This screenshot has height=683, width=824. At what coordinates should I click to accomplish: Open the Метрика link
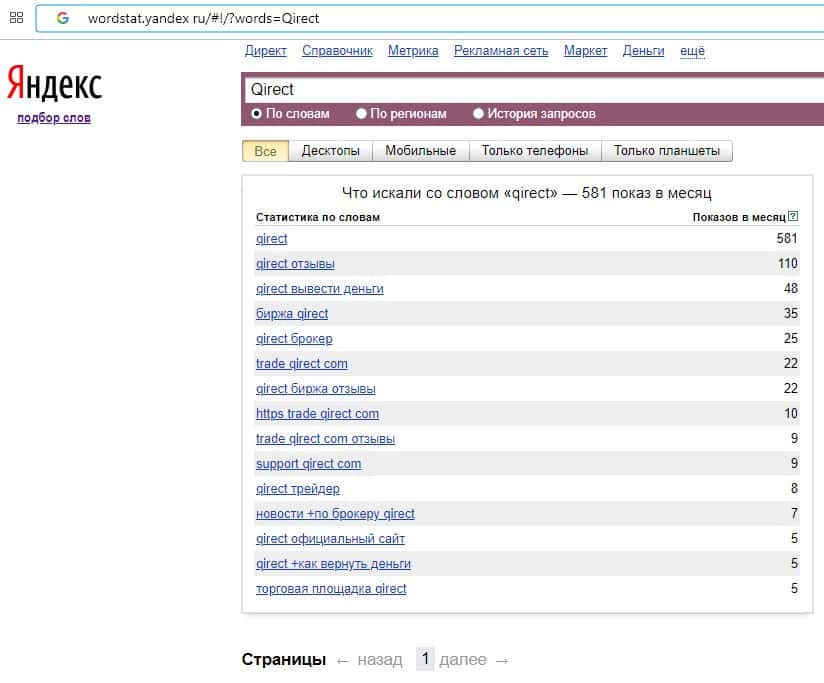[x=413, y=51]
